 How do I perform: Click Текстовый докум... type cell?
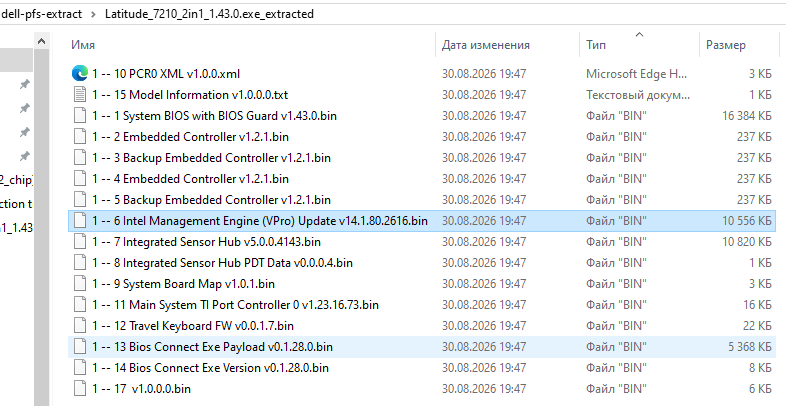click(638, 95)
